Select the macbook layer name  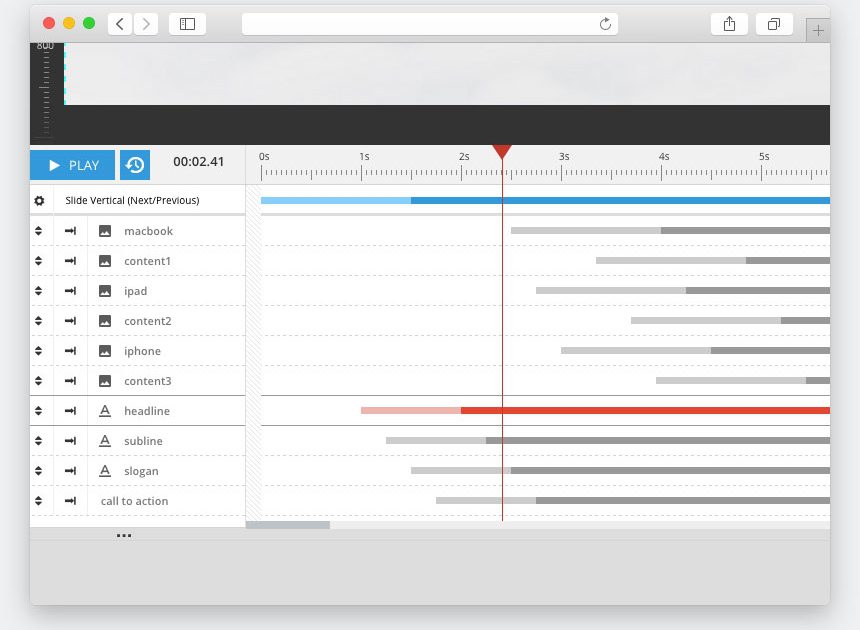click(x=149, y=231)
